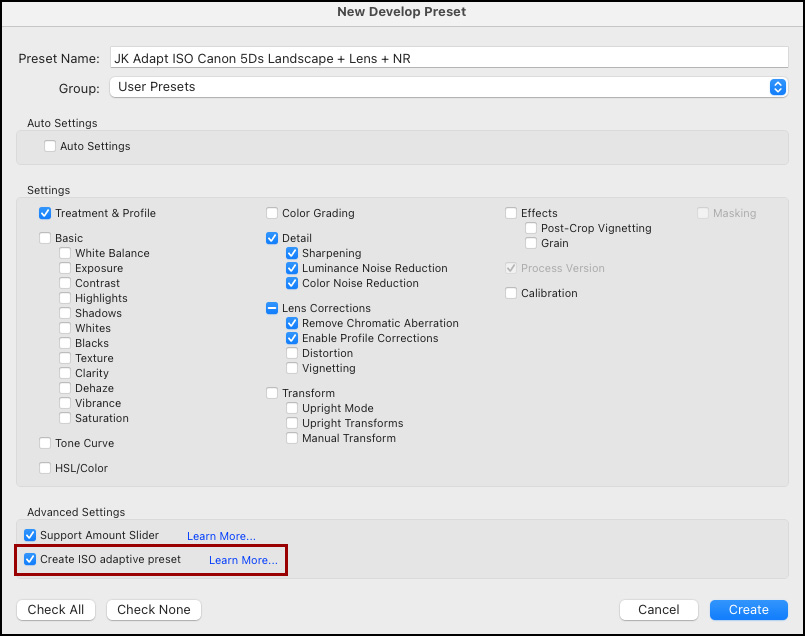Viewport: 805px width, 636px height.
Task: Disable Remove Chromatic Aberration
Action: click(x=292, y=323)
